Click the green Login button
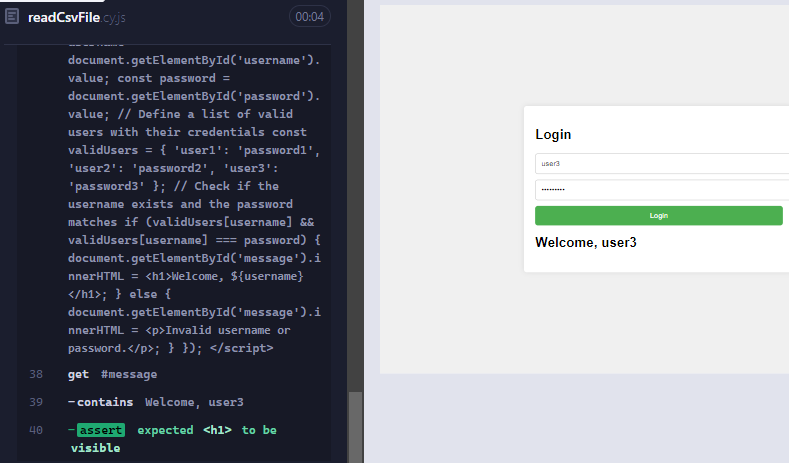 [x=659, y=215]
